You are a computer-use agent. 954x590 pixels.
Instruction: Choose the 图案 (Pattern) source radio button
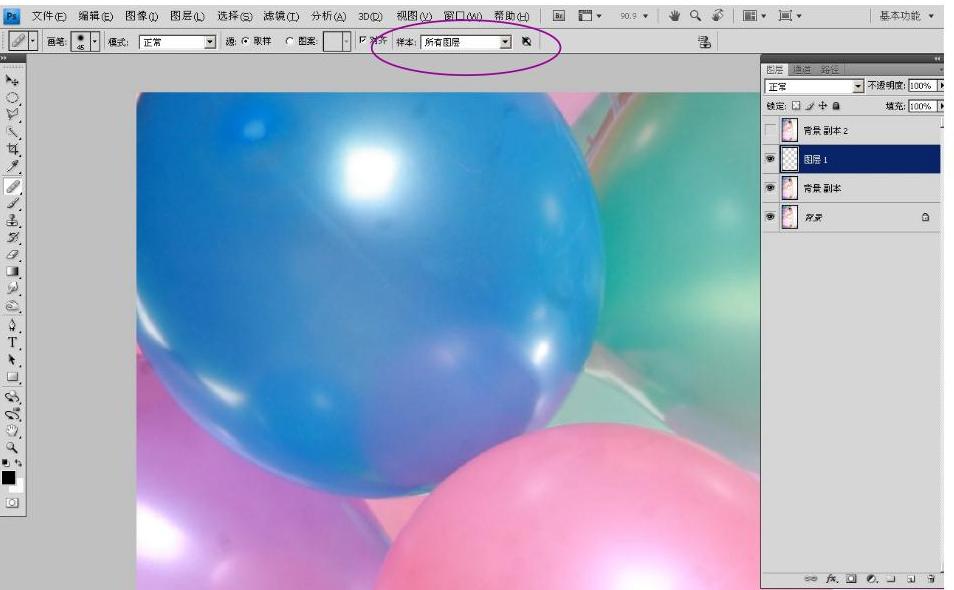[290, 41]
